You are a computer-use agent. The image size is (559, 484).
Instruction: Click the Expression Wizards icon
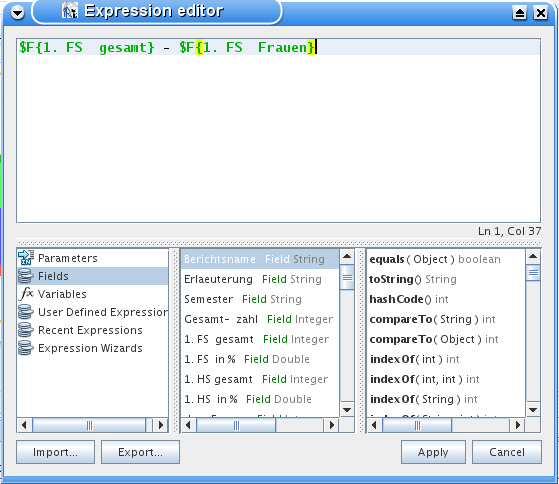26,348
